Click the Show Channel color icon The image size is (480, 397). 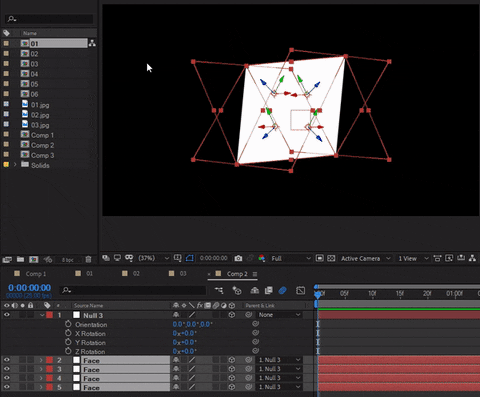point(262,258)
